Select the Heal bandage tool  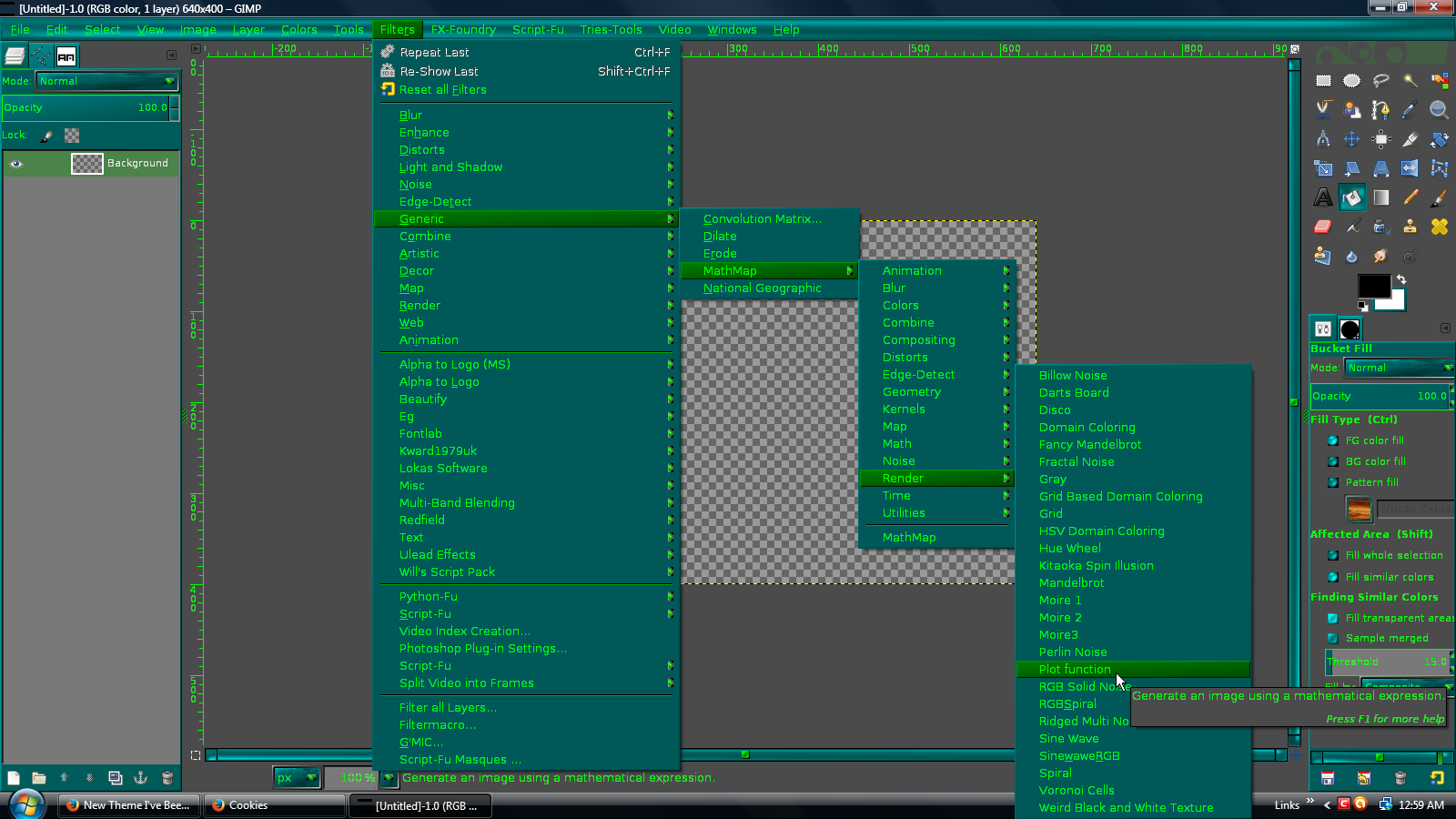(1440, 227)
